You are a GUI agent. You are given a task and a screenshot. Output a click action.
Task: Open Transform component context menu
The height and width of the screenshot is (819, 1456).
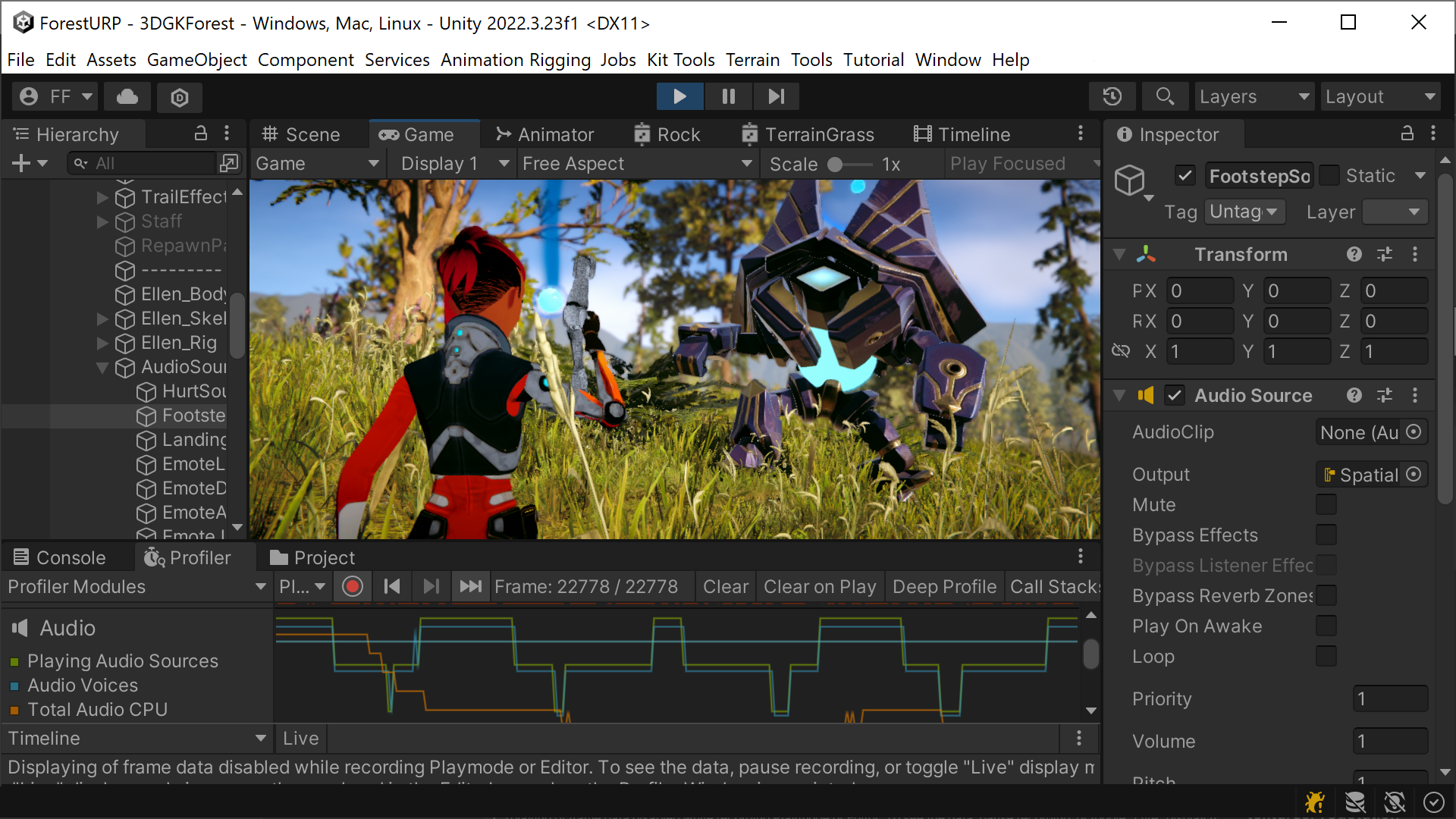pyautogui.click(x=1415, y=254)
